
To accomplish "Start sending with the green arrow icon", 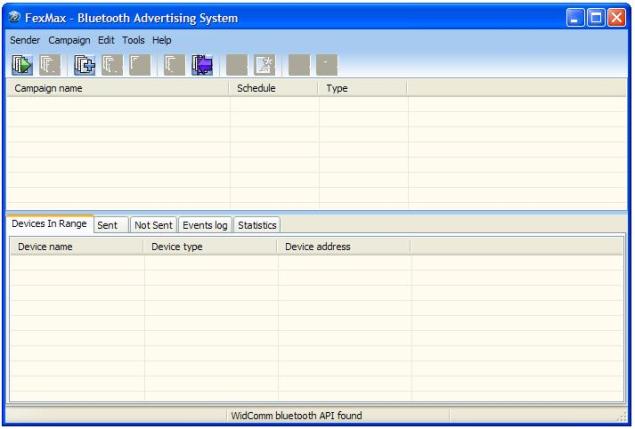I will pos(22,65).
